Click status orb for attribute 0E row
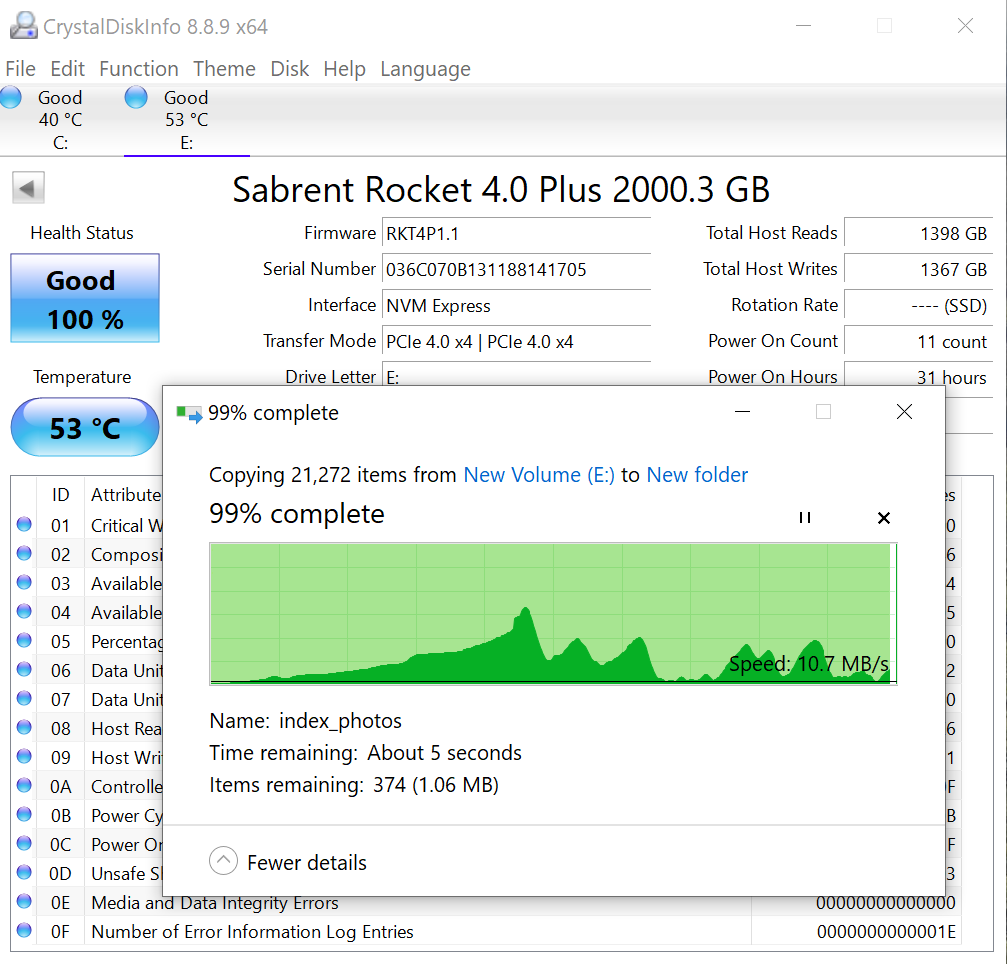Screen dimensions: 1007x964 coord(24,902)
